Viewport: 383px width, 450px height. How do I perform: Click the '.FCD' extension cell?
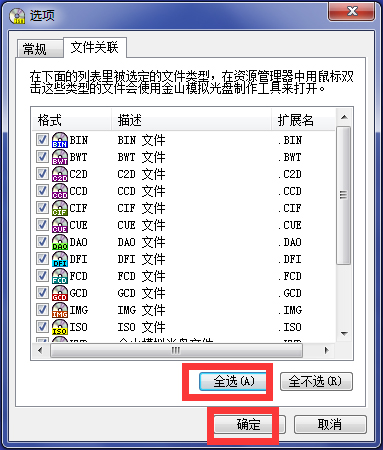click(290, 276)
